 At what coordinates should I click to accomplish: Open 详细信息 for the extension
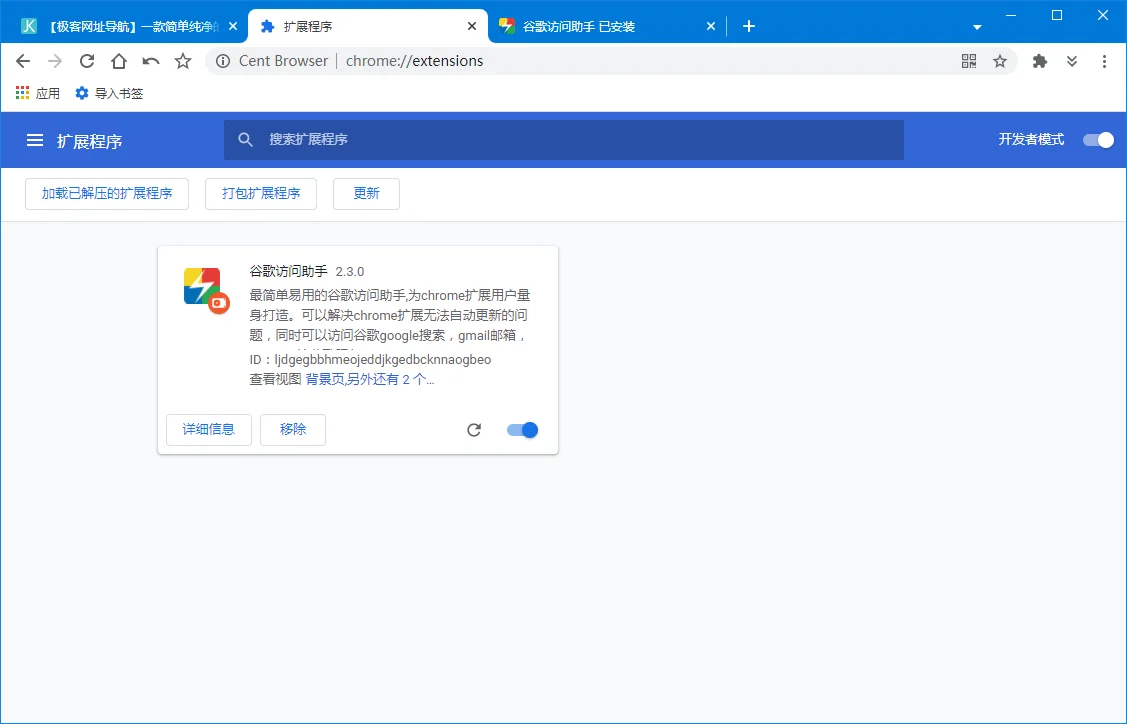pos(209,430)
